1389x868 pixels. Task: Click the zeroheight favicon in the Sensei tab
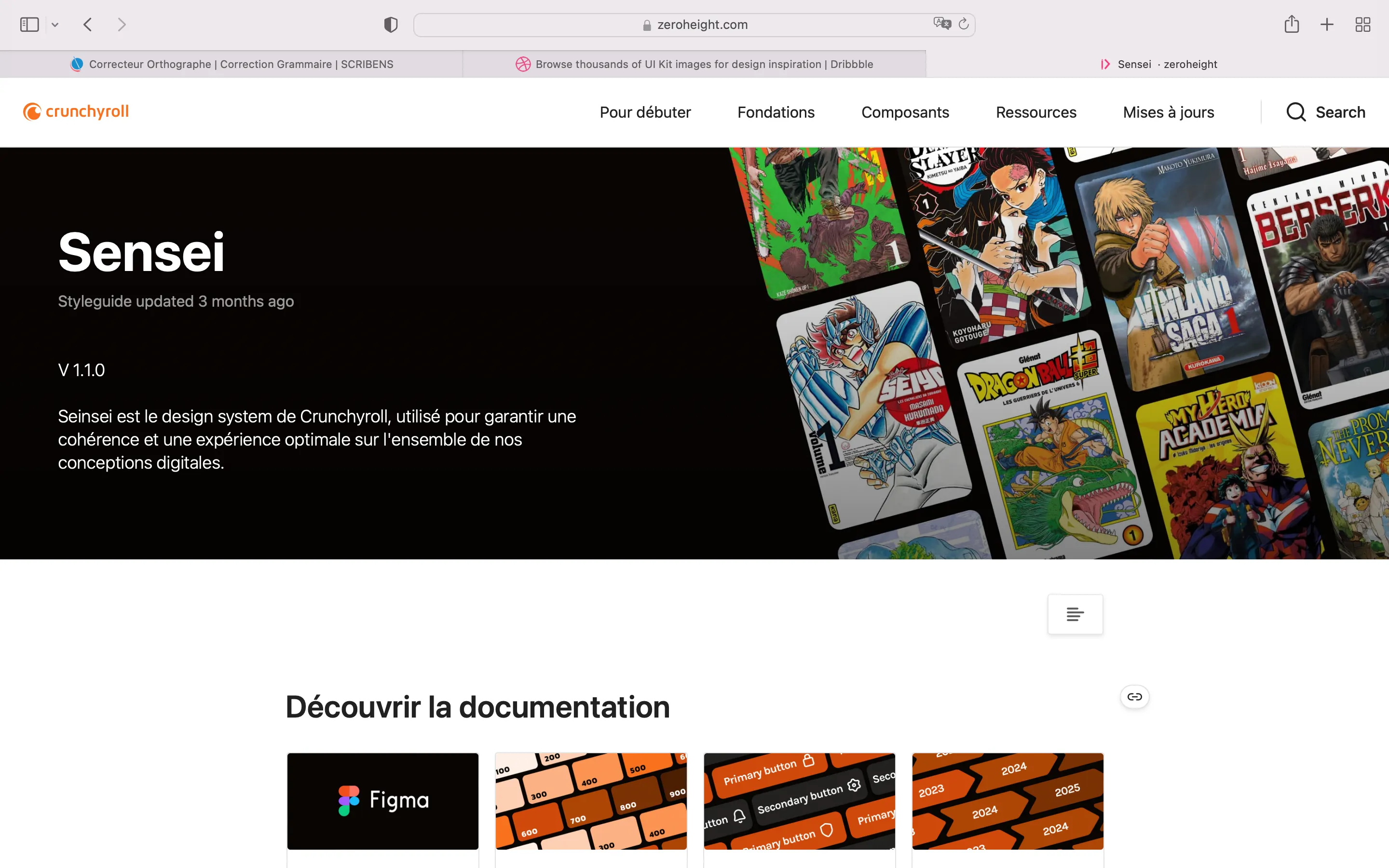(1105, 64)
